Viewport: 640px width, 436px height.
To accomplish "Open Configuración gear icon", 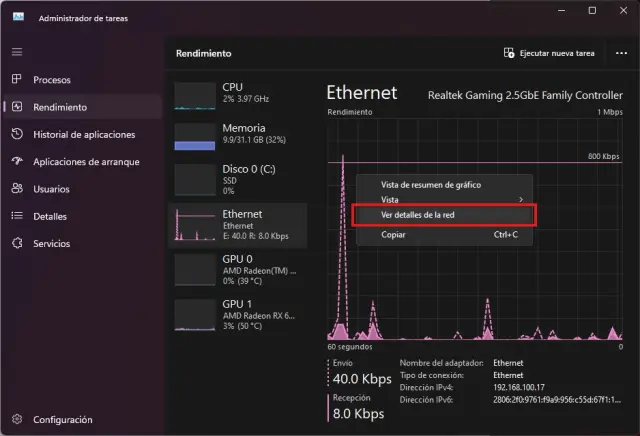I will (17, 420).
